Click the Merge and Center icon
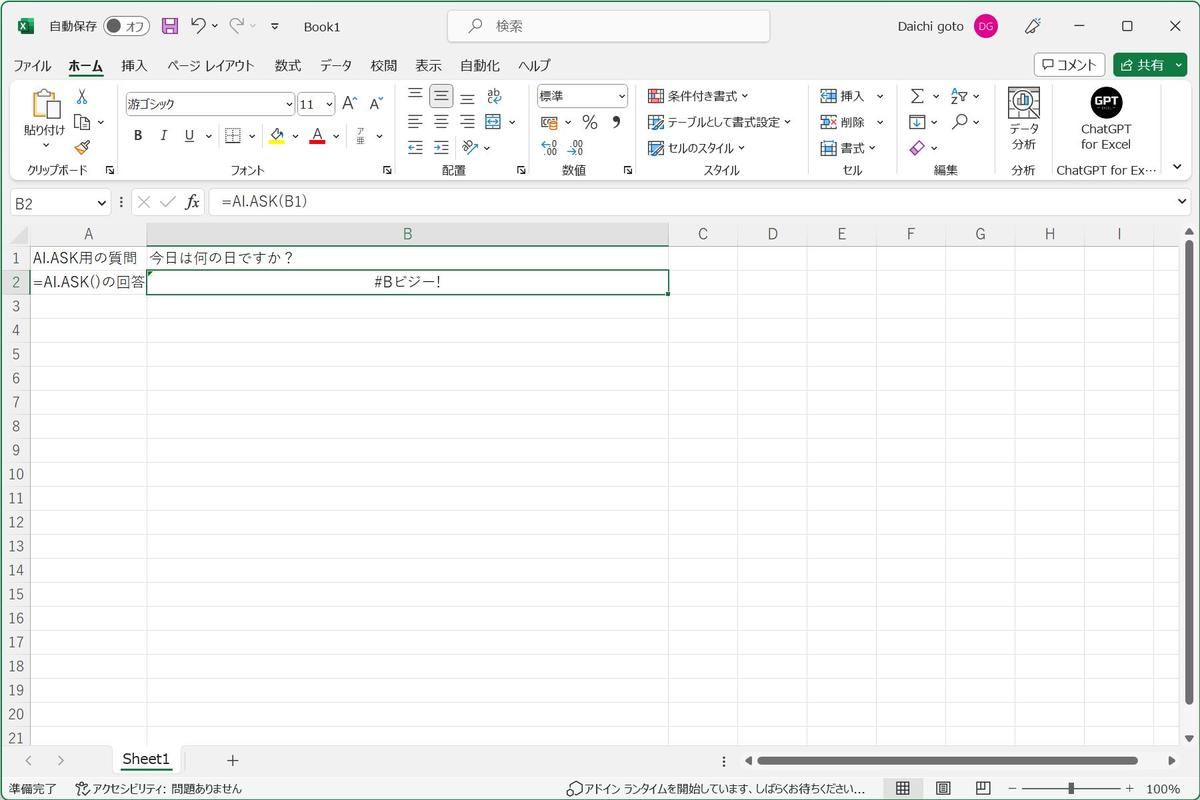This screenshot has height=800, width=1200. (x=493, y=122)
